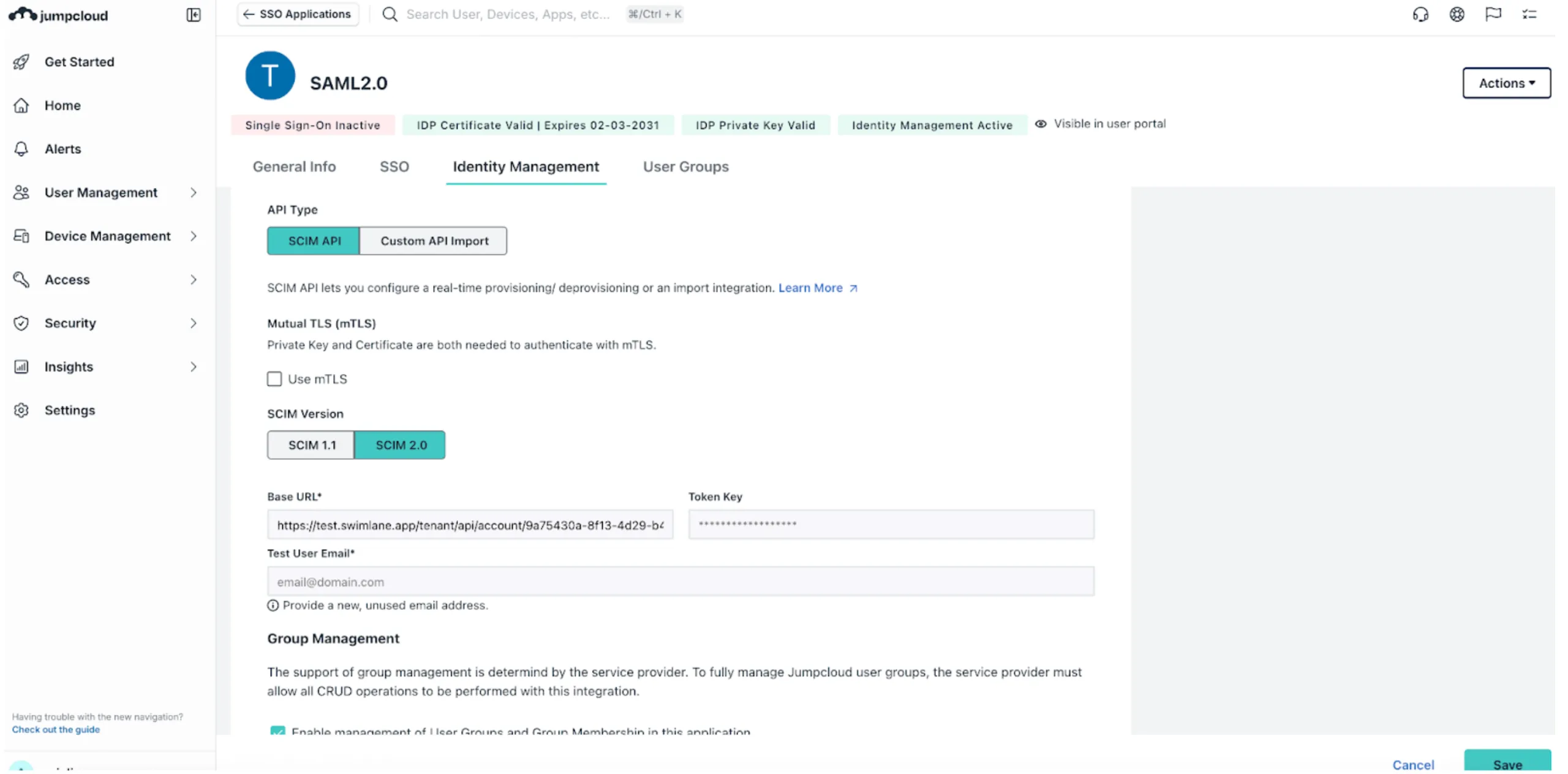Open the Identity Management tab
The width and height of the screenshot is (1568, 774).
[526, 167]
